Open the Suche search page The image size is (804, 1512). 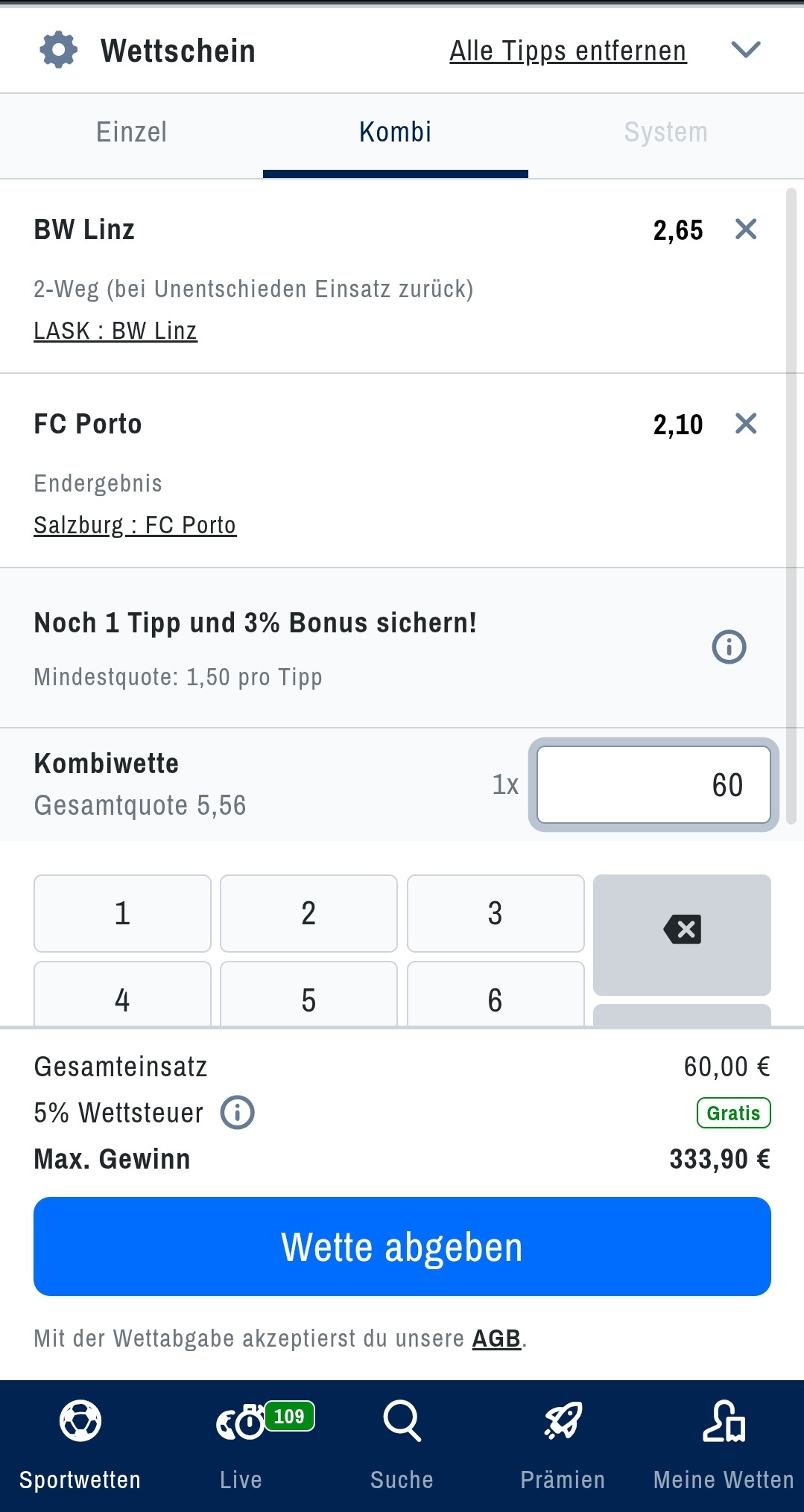coord(402,1445)
